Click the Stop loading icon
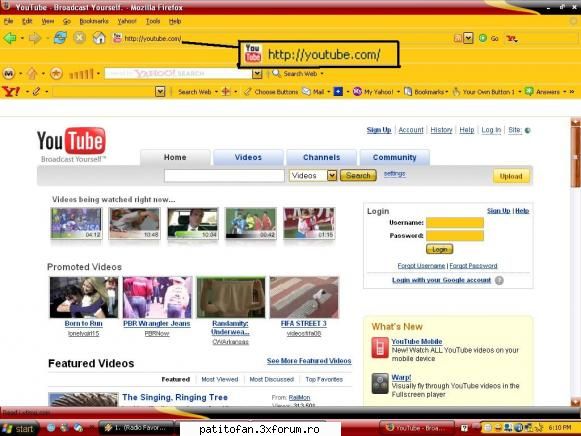The image size is (581, 436). [x=79, y=37]
